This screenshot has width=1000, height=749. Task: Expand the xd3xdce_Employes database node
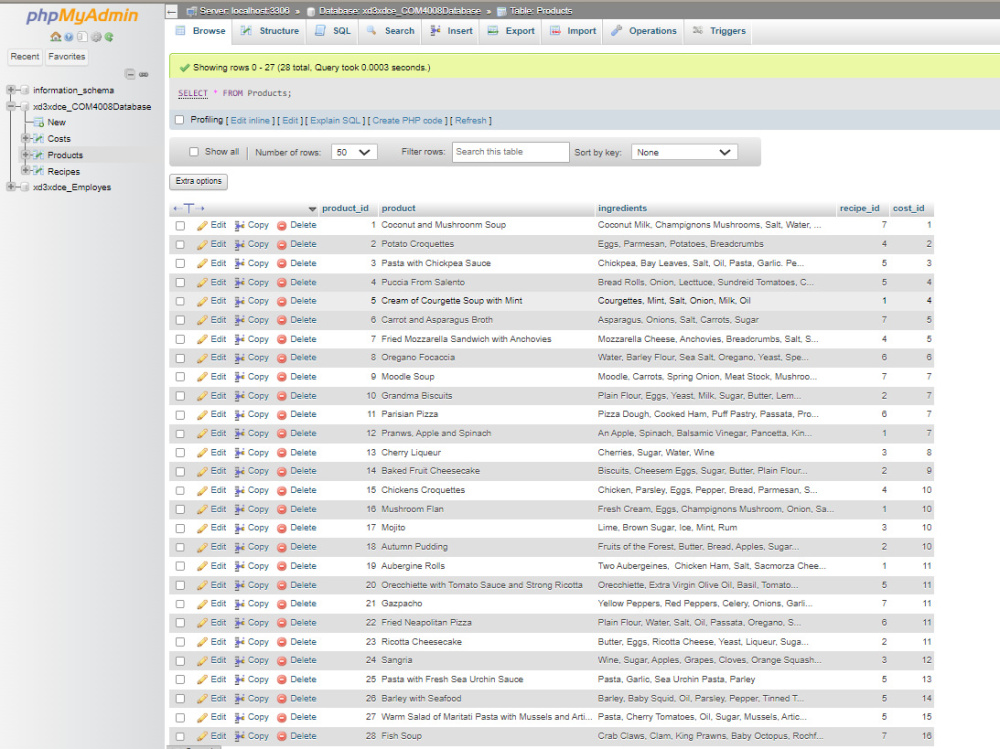click(11, 187)
